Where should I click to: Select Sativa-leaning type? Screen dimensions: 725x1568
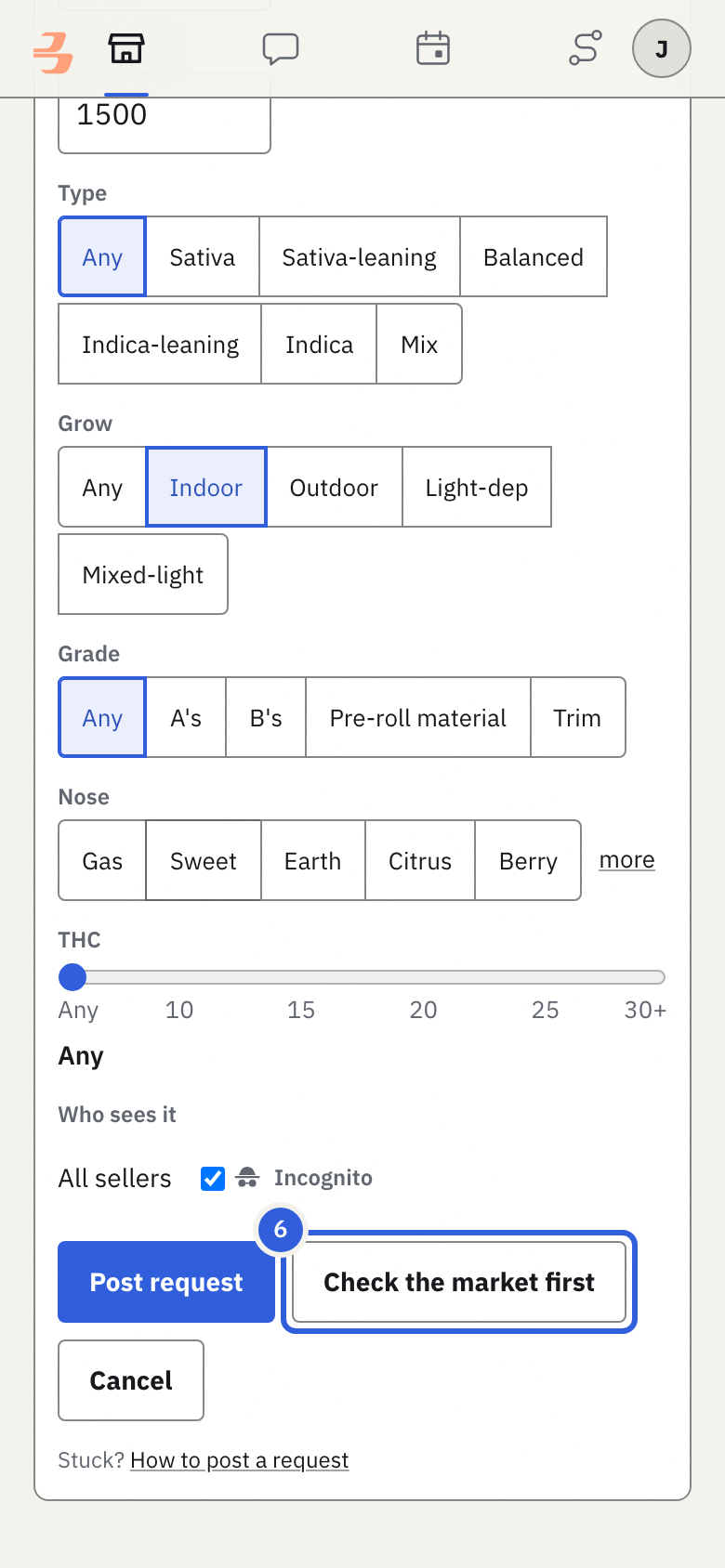tap(360, 257)
